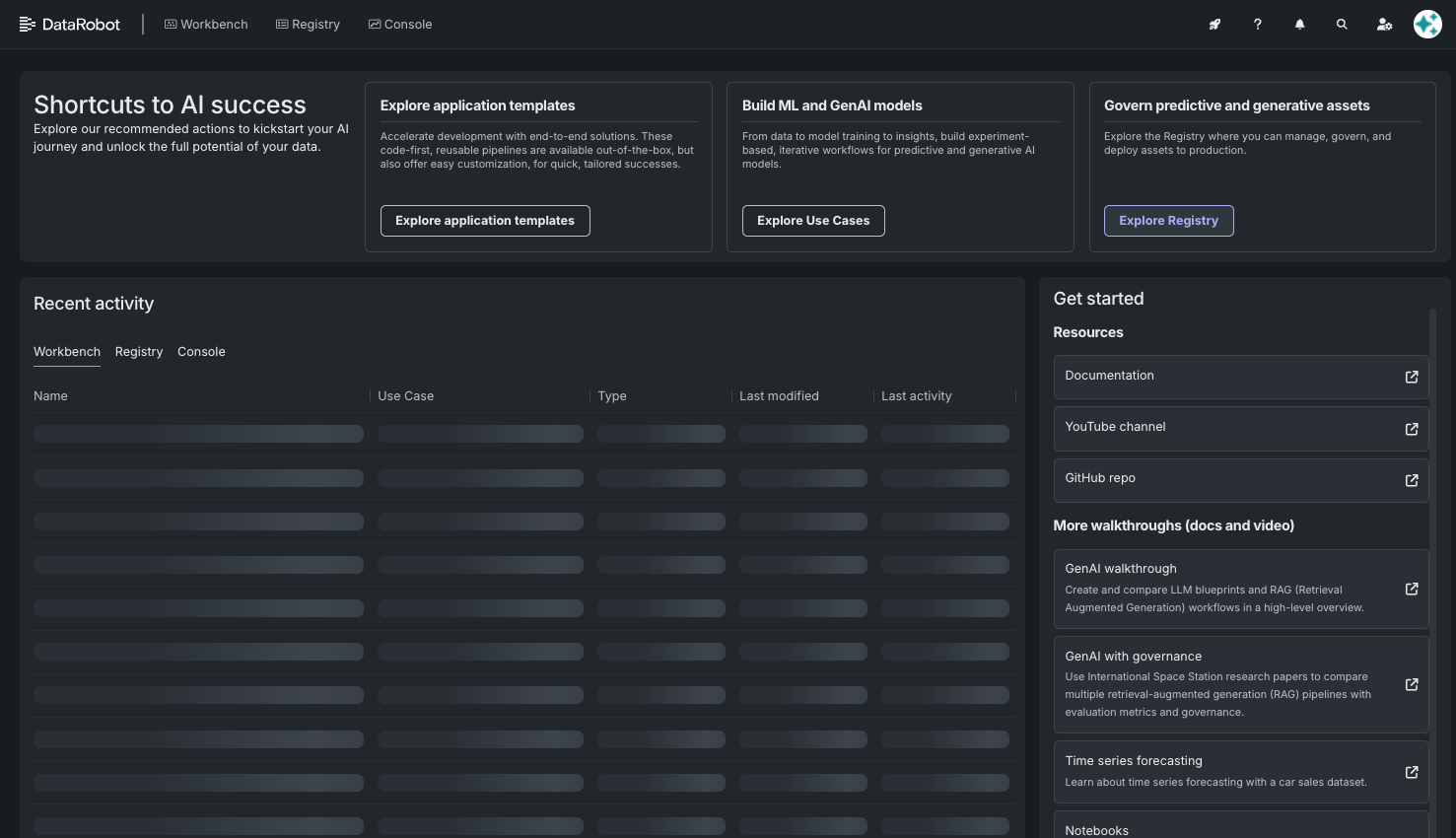
Task: Open the profile avatar menu
Action: pos(1427,25)
